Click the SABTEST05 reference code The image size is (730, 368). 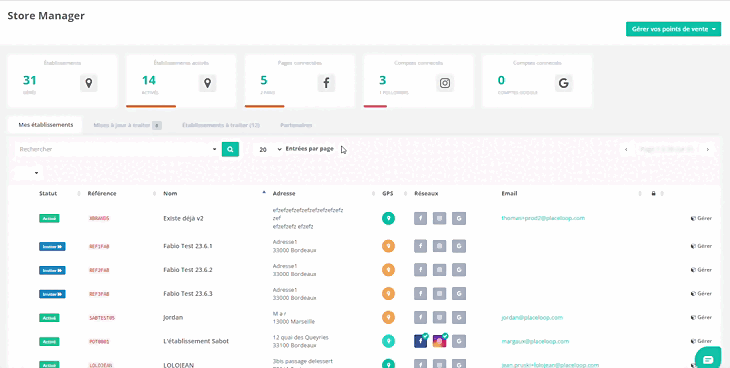(x=102, y=318)
